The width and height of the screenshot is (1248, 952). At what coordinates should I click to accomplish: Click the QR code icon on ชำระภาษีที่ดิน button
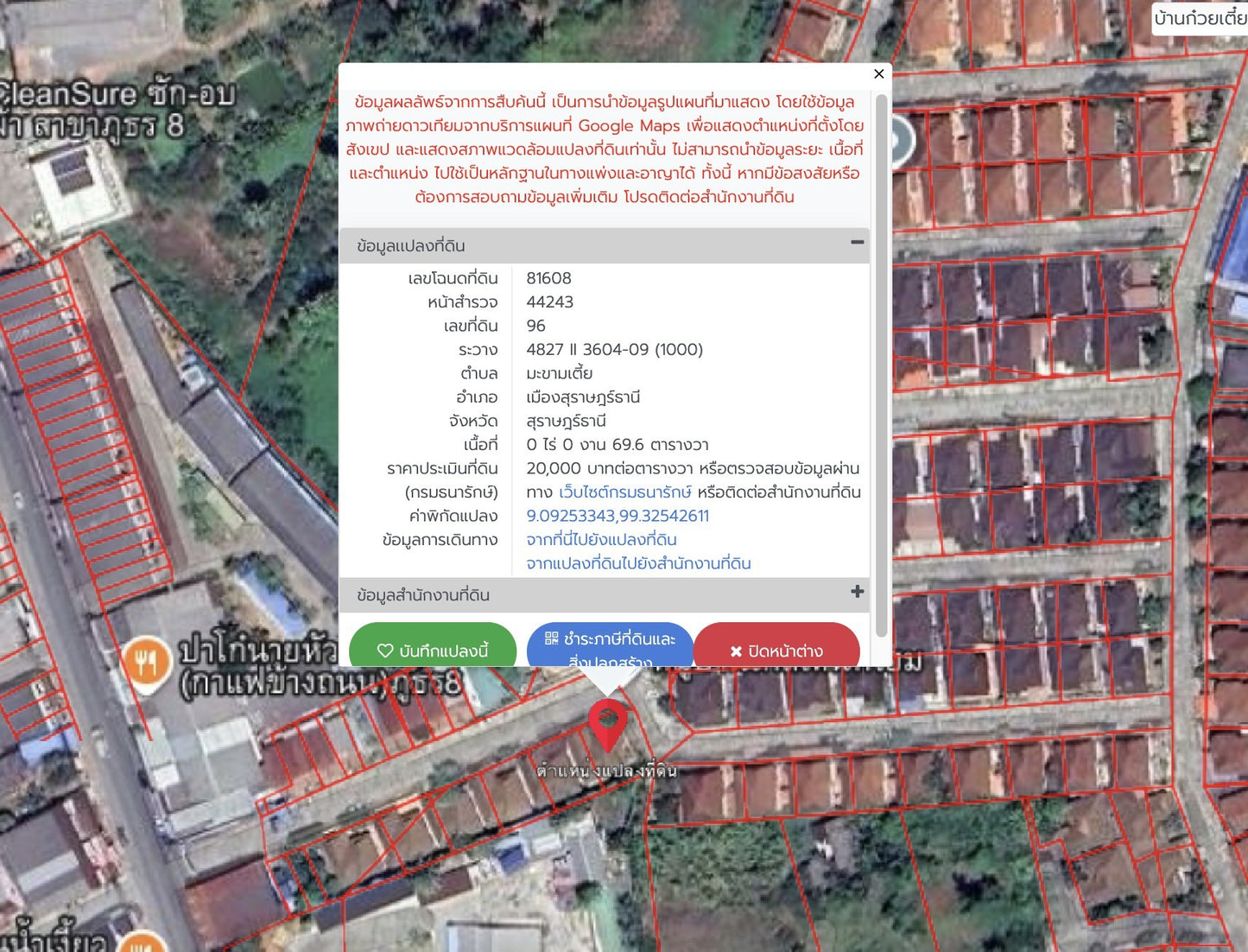click(x=551, y=638)
